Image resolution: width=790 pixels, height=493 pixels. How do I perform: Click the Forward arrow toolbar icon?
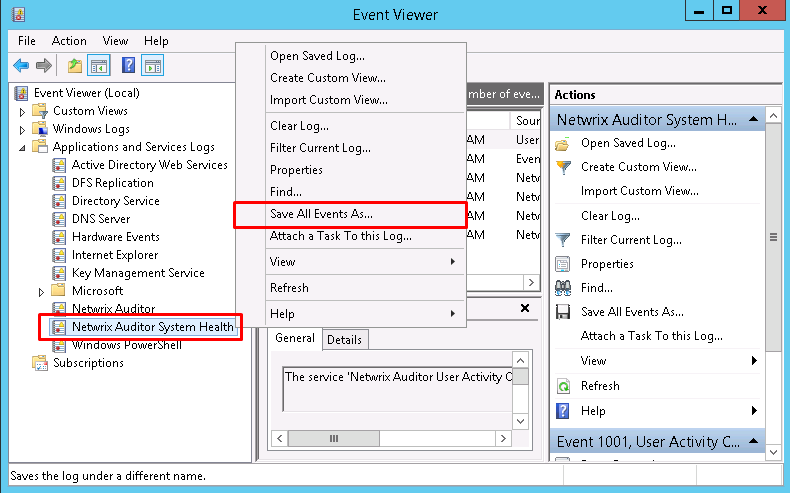click(x=44, y=65)
